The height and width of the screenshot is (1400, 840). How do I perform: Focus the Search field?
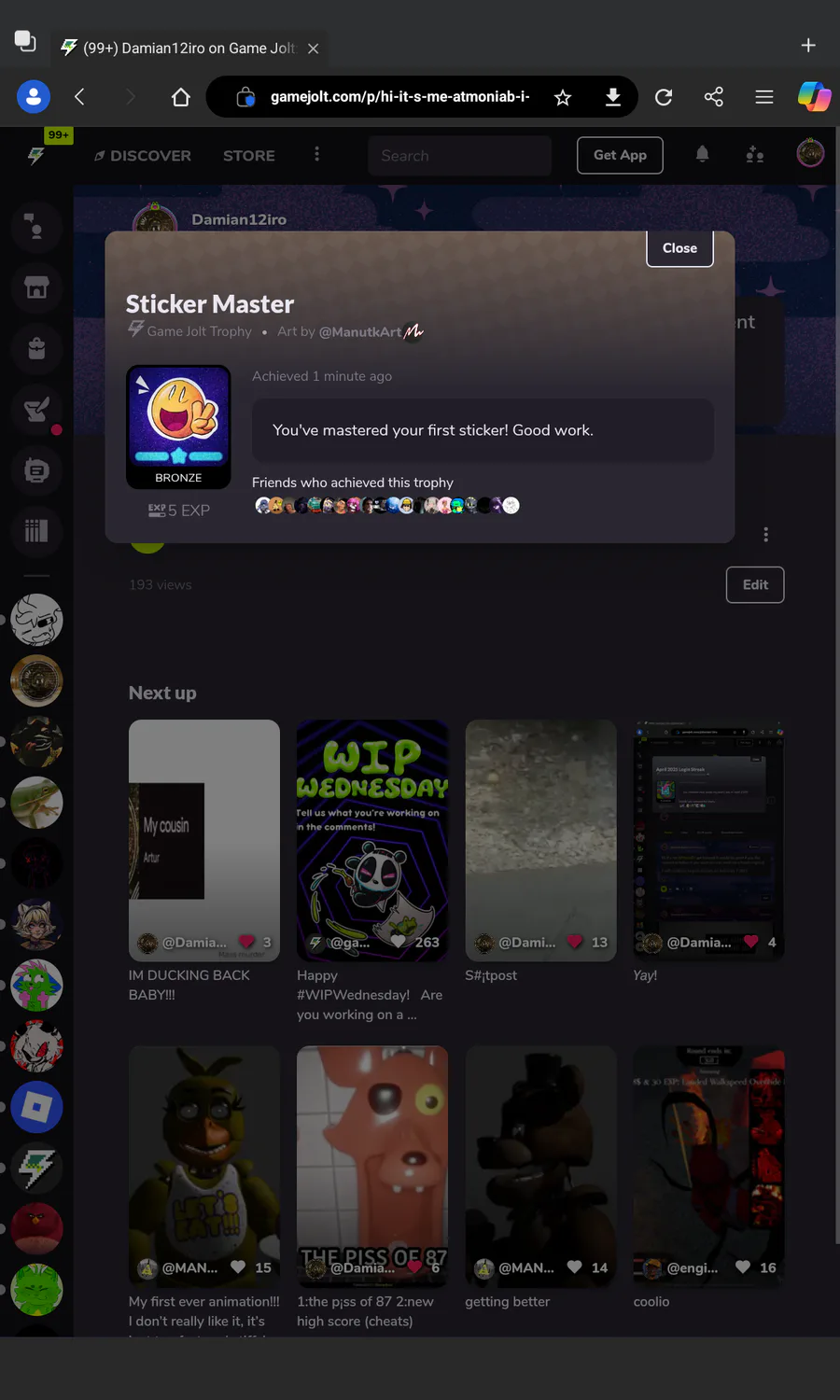tap(459, 156)
